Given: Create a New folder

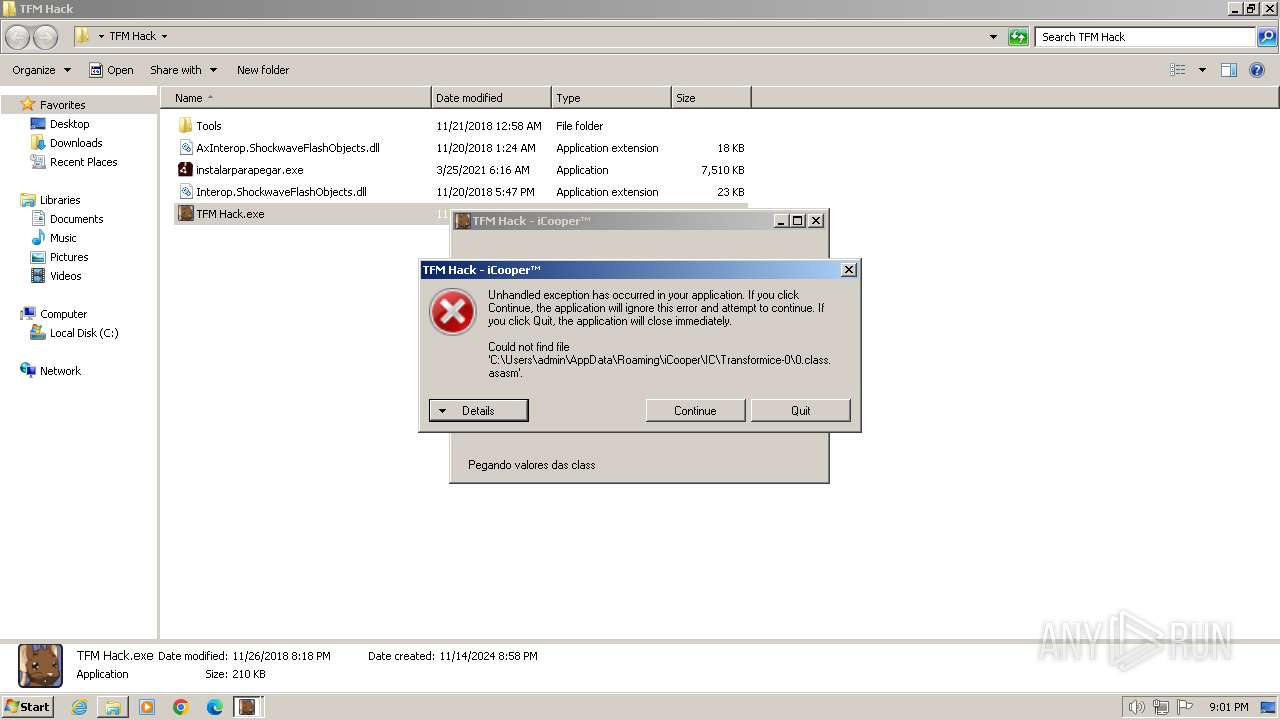Looking at the screenshot, I should (x=263, y=70).
